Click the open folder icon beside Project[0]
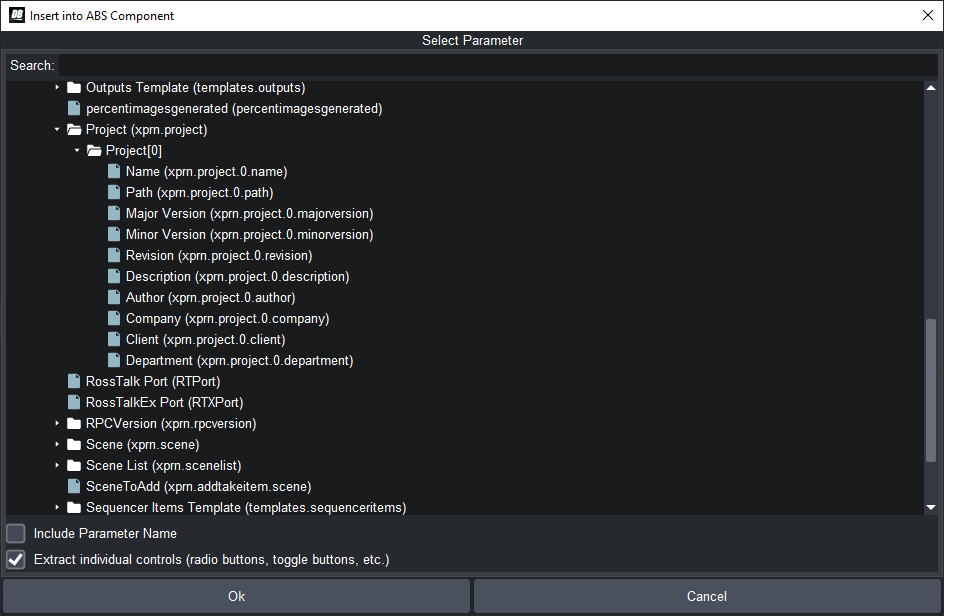This screenshot has width=960, height=616. coord(94,150)
